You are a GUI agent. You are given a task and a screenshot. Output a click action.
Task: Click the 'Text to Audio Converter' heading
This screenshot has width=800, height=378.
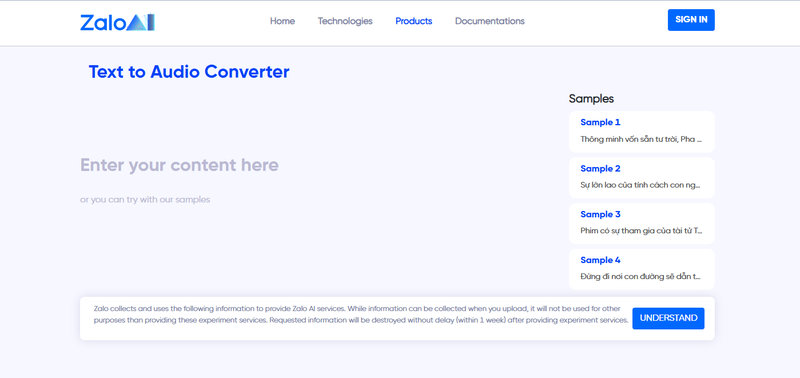coord(189,72)
